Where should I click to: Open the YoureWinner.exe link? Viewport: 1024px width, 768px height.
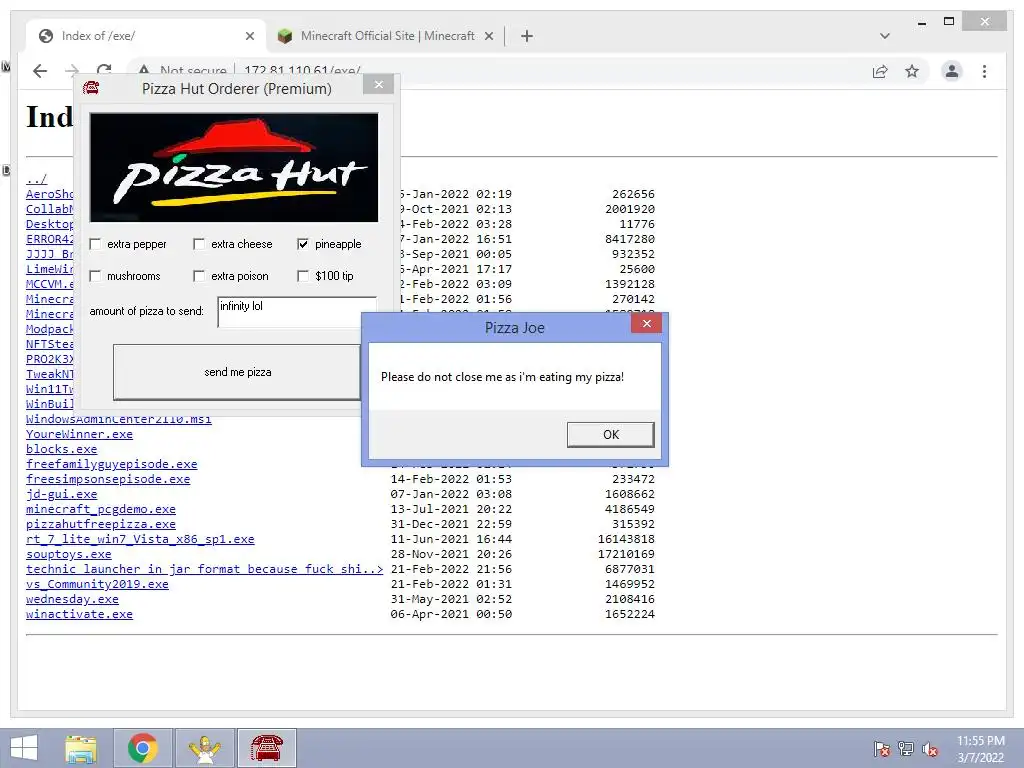click(79, 434)
